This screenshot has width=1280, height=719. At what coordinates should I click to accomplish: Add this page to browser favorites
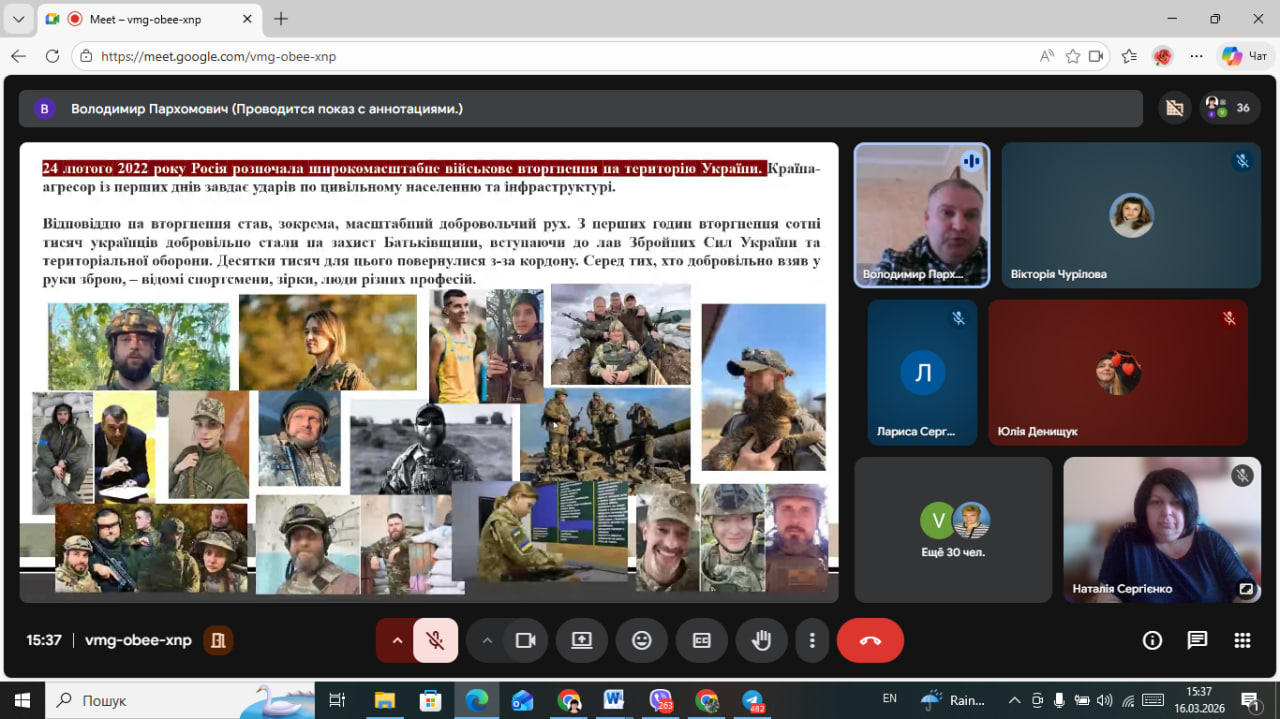pyautogui.click(x=1073, y=56)
